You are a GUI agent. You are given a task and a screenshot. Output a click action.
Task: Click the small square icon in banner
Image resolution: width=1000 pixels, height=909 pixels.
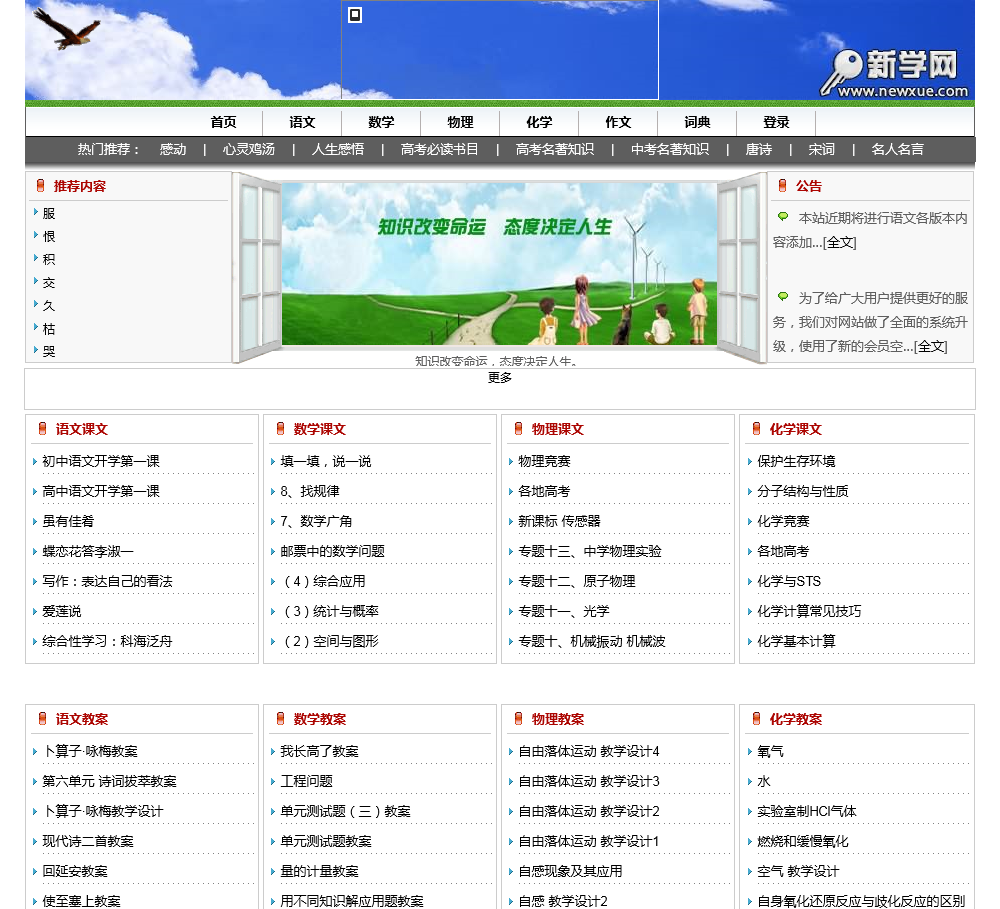[x=355, y=15]
